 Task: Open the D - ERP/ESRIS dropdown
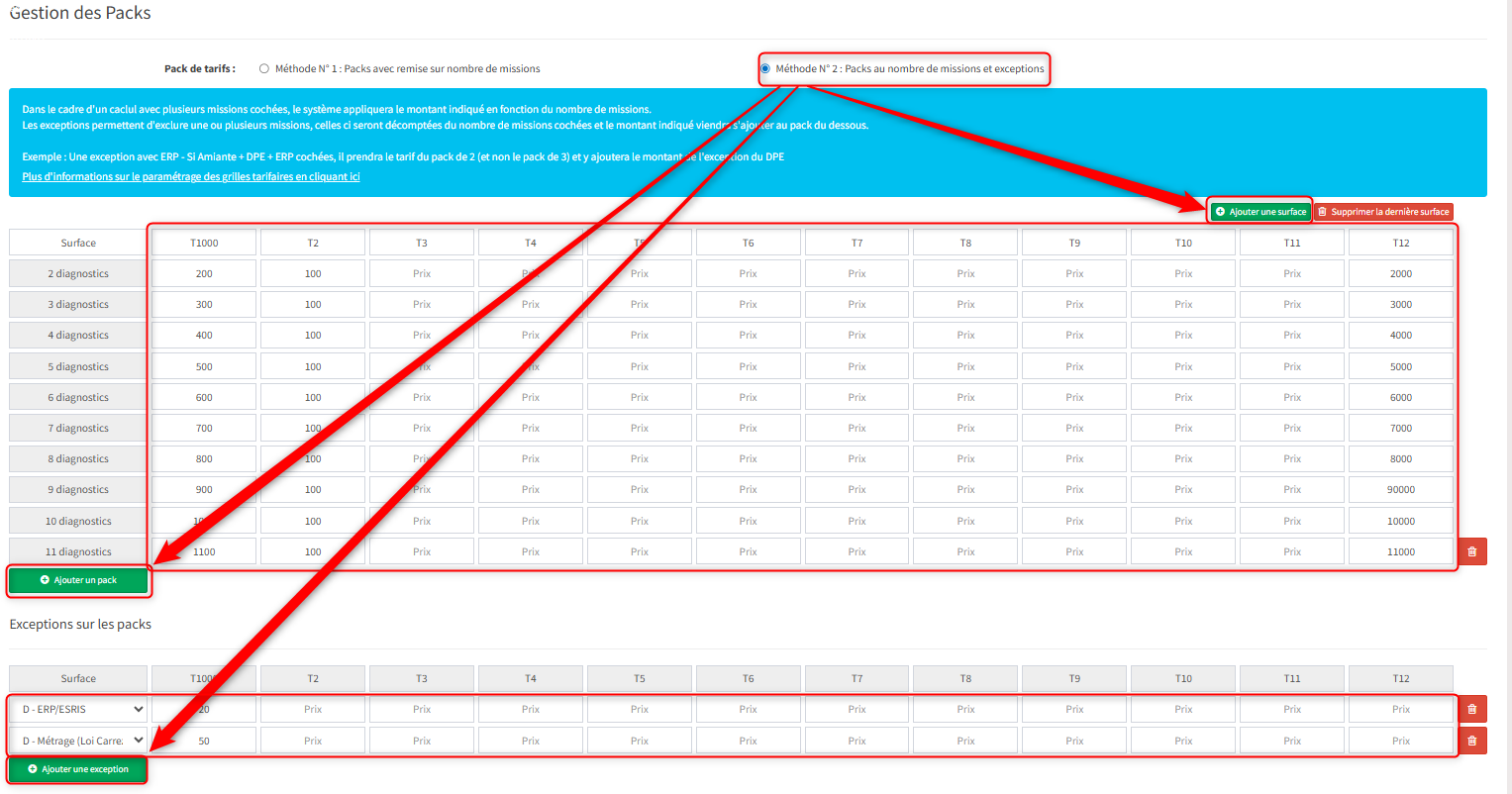click(x=78, y=709)
